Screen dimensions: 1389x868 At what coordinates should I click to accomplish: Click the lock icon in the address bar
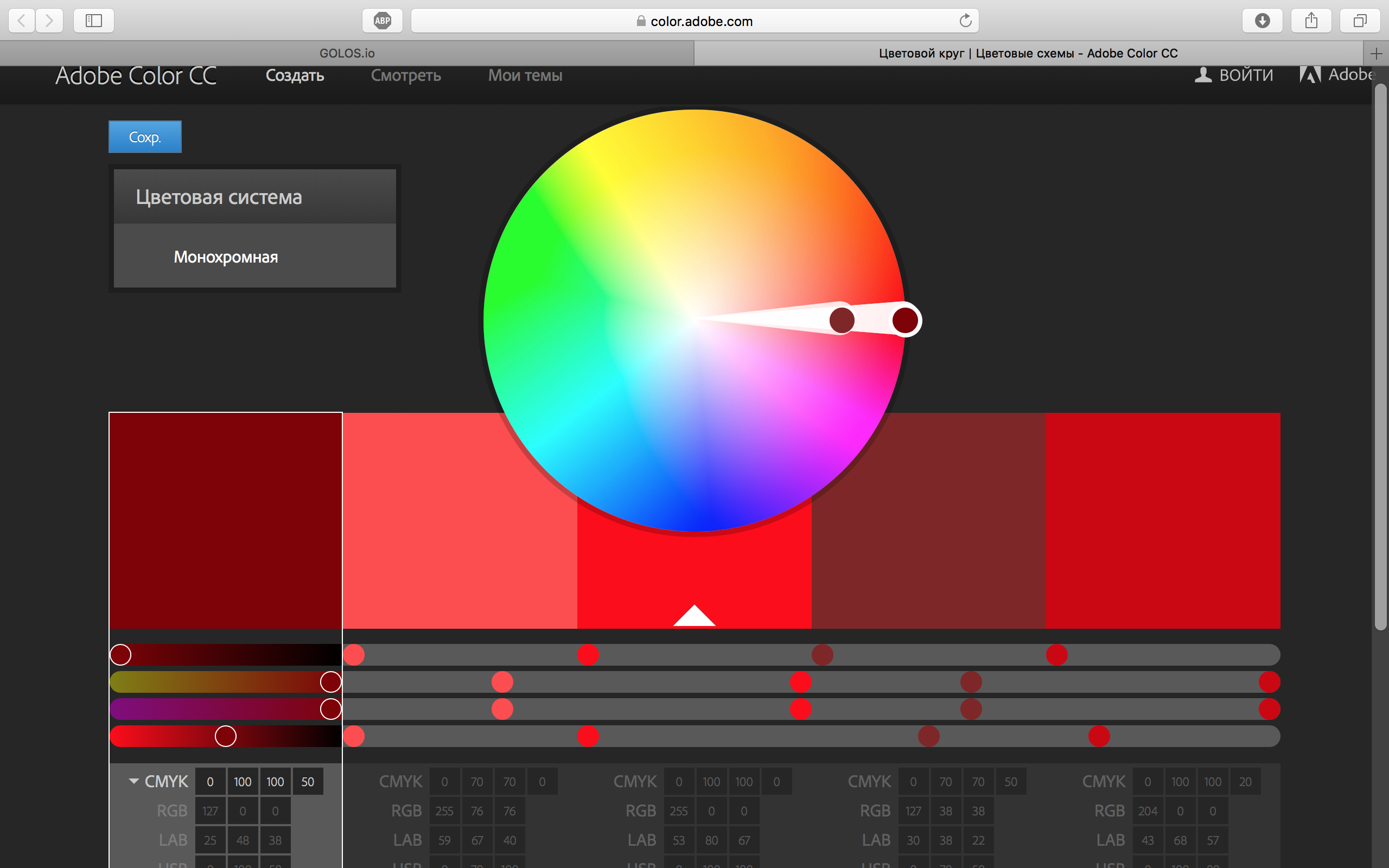click(x=641, y=21)
